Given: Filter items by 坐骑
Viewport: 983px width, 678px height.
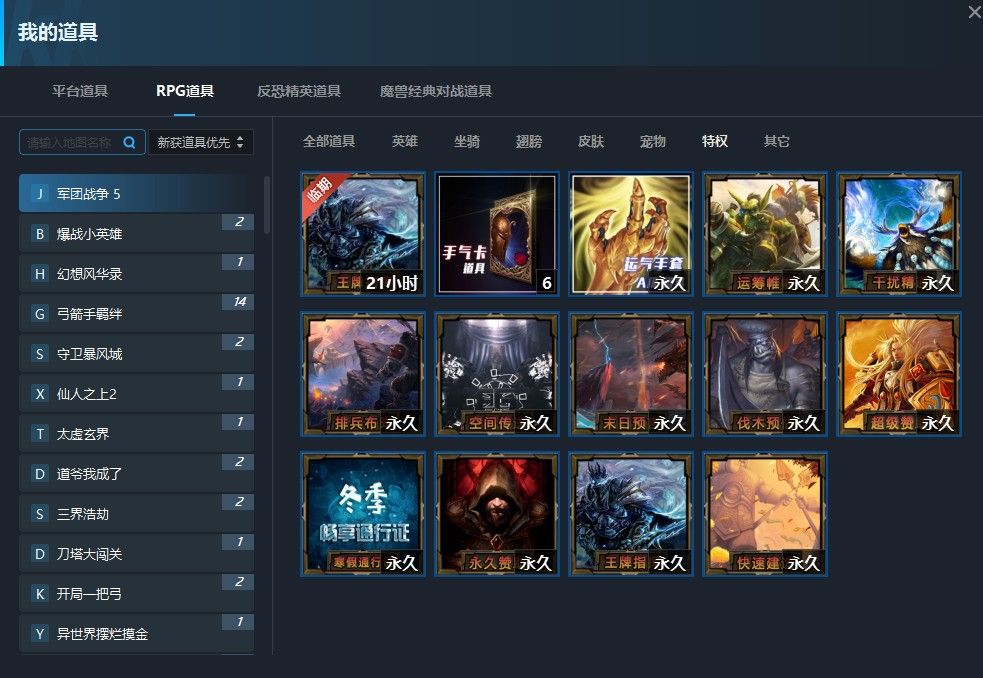Looking at the screenshot, I should tap(466, 141).
